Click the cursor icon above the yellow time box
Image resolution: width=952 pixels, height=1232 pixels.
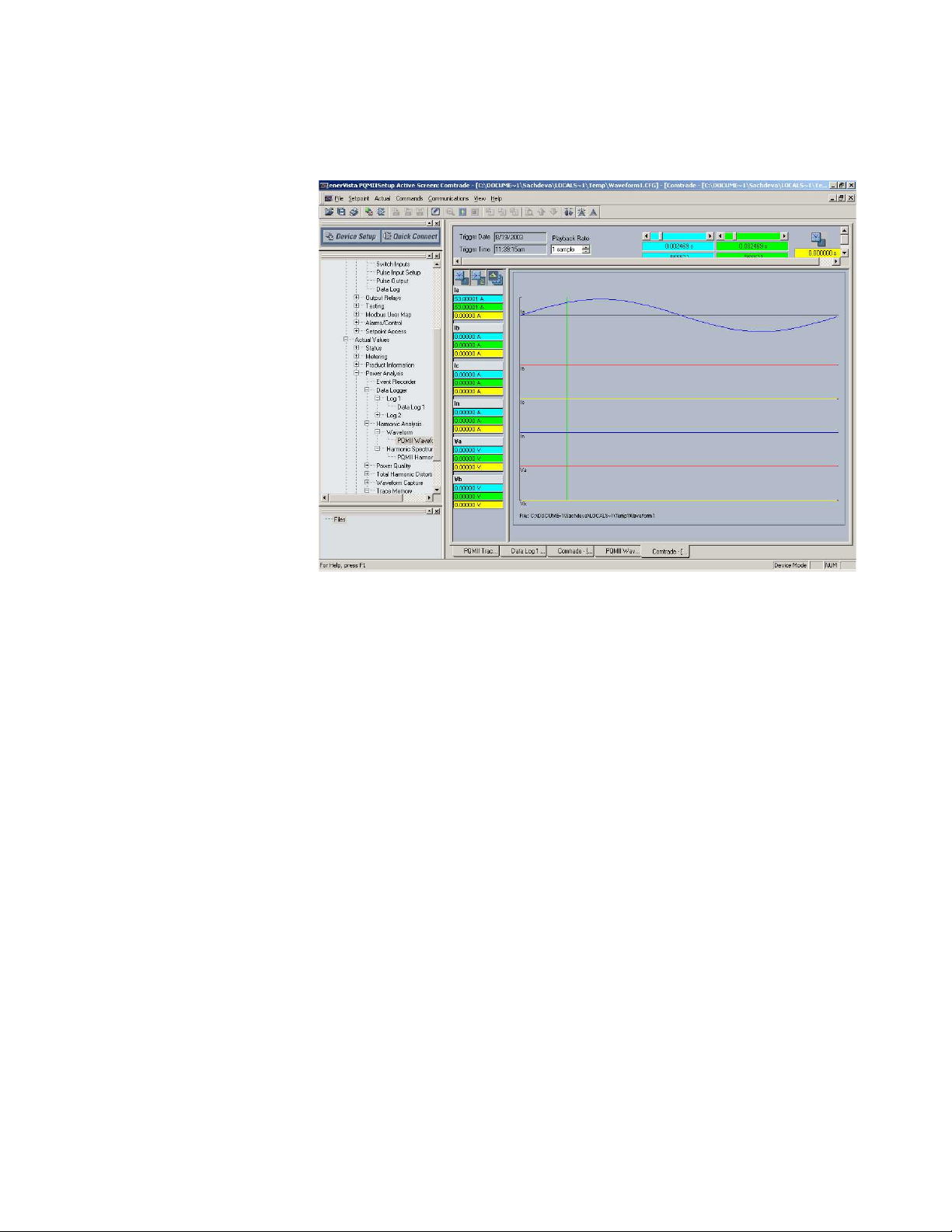tap(818, 239)
